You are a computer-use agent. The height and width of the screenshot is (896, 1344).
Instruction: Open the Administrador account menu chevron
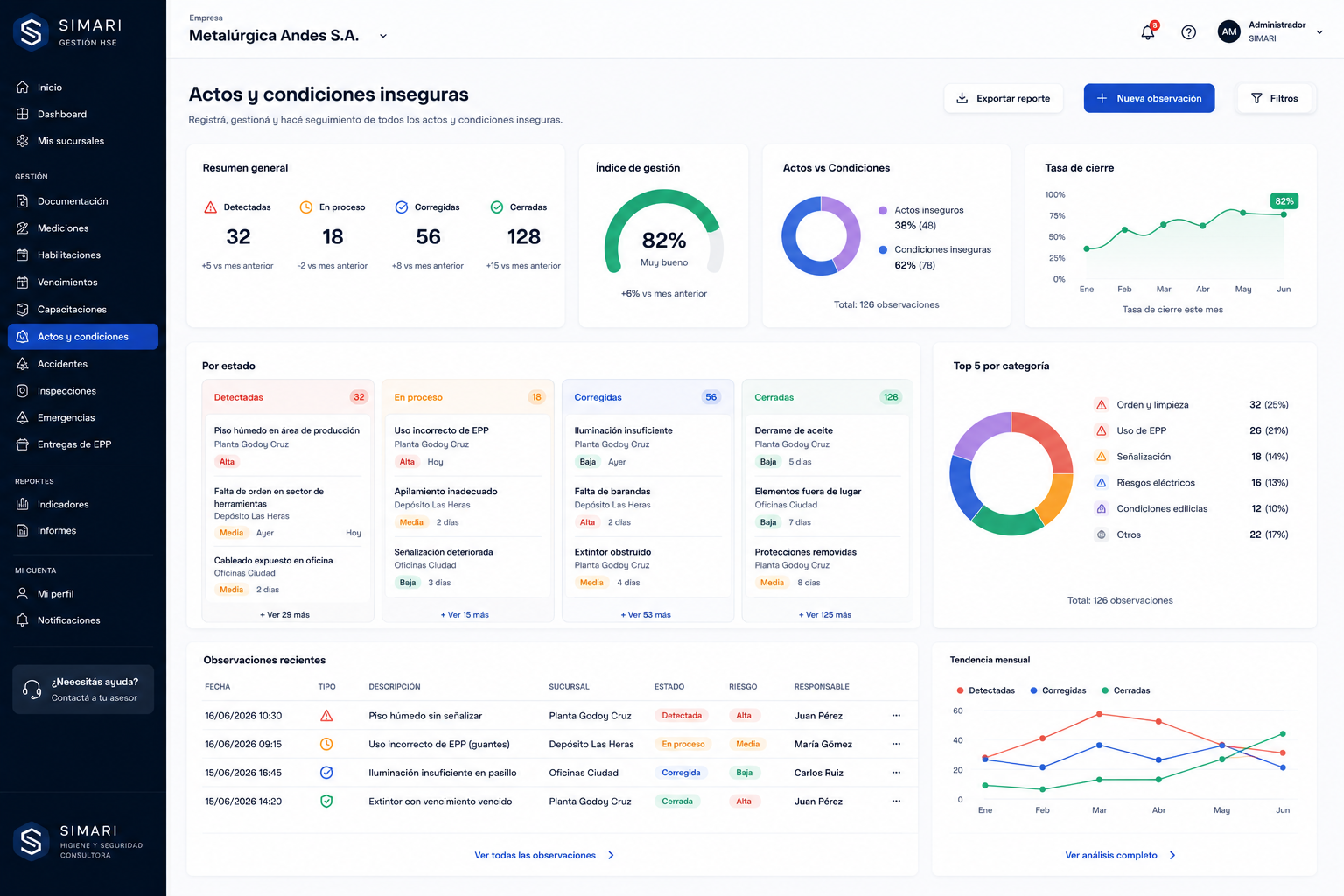point(1319,32)
